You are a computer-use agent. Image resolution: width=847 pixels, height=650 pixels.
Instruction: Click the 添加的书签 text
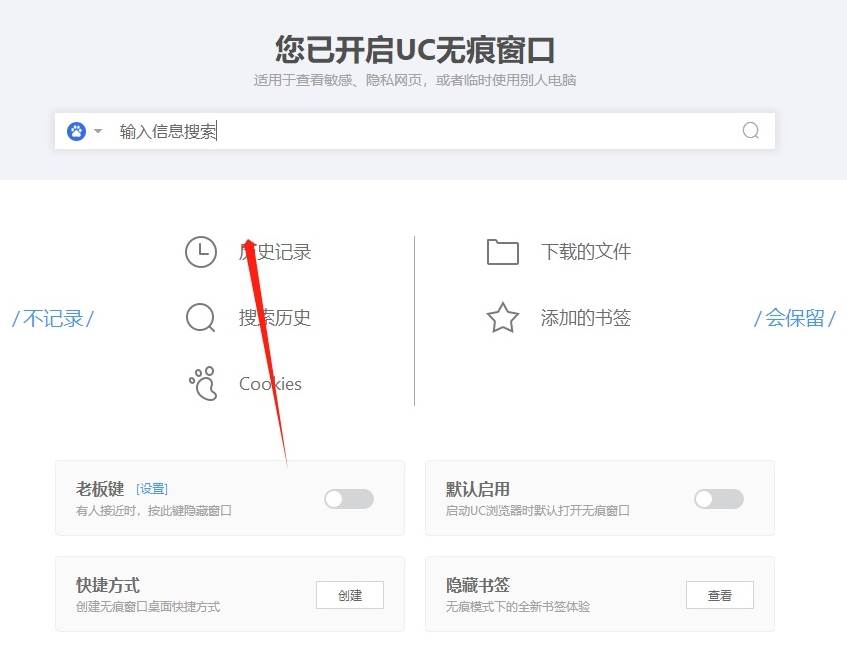click(x=586, y=318)
